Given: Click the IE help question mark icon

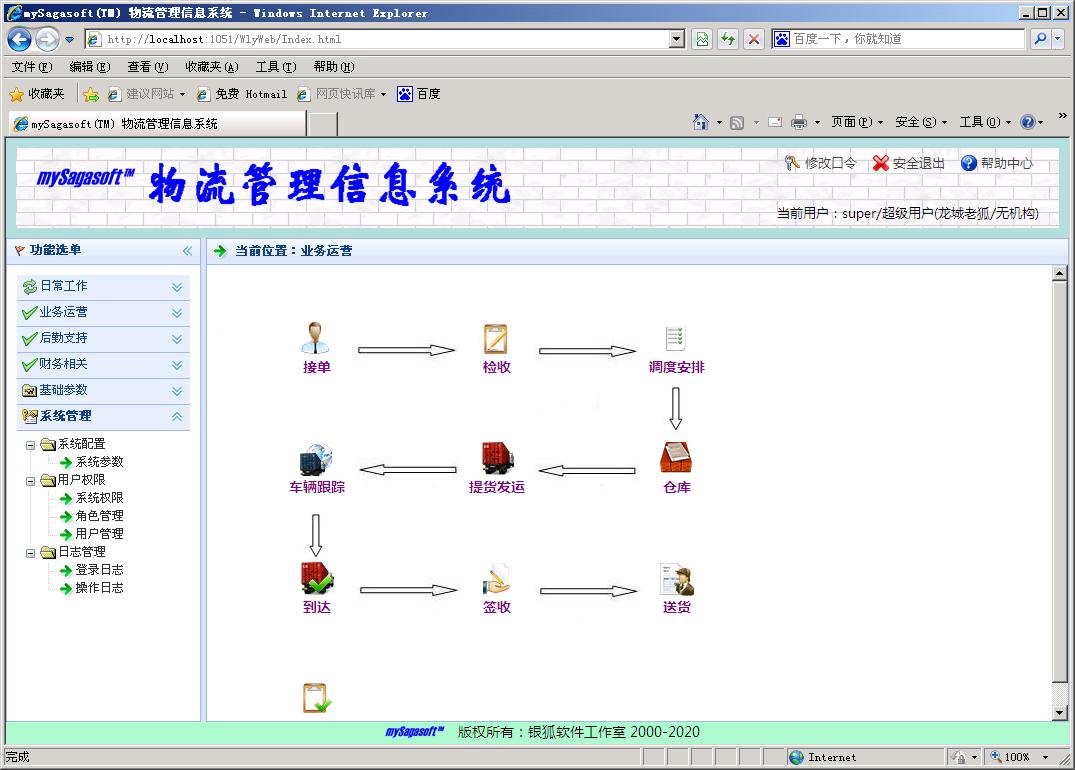Looking at the screenshot, I should click(1027, 122).
